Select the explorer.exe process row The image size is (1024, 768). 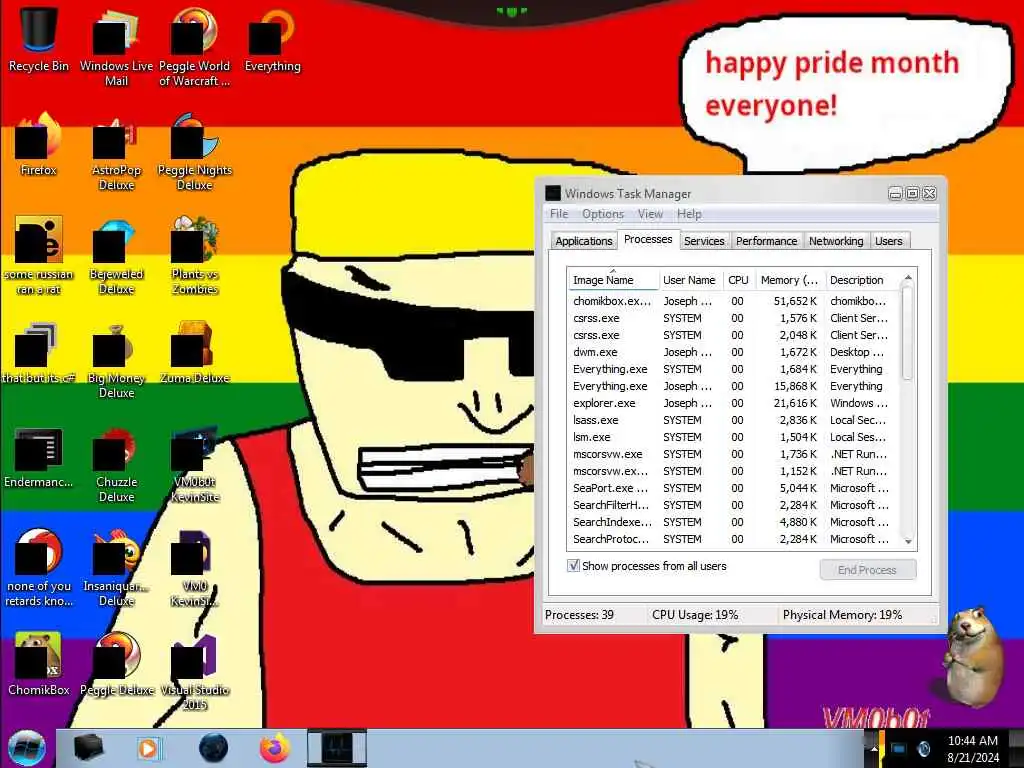pyautogui.click(x=734, y=403)
